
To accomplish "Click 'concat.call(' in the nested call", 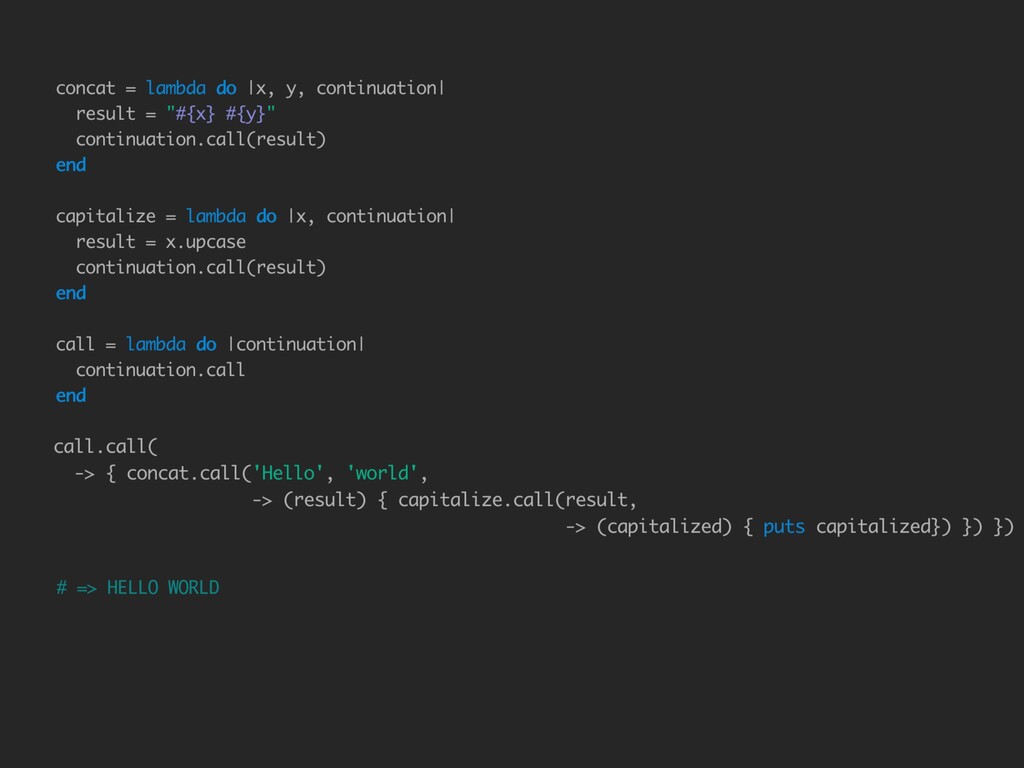I will [189, 473].
